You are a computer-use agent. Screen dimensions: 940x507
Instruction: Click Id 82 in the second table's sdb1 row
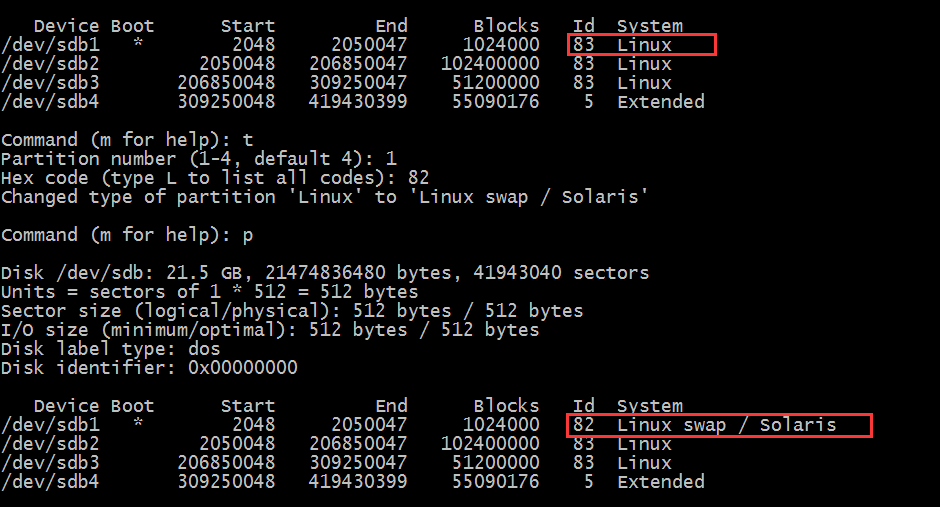pyautogui.click(x=583, y=425)
